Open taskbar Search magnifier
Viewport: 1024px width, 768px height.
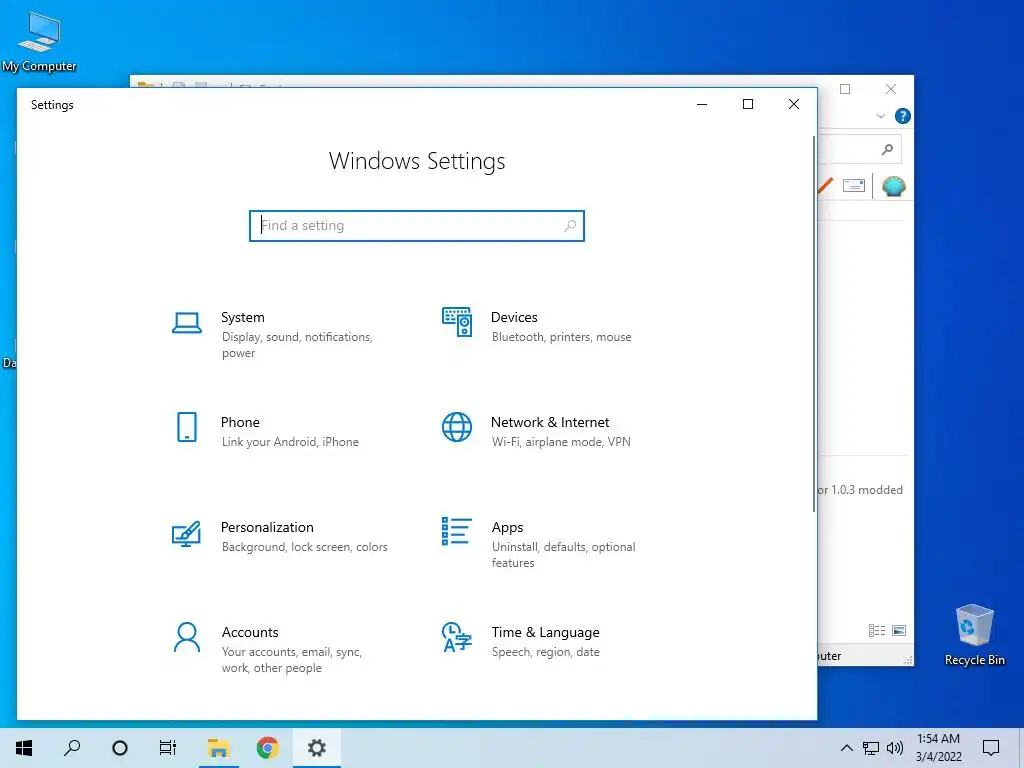(x=72, y=748)
